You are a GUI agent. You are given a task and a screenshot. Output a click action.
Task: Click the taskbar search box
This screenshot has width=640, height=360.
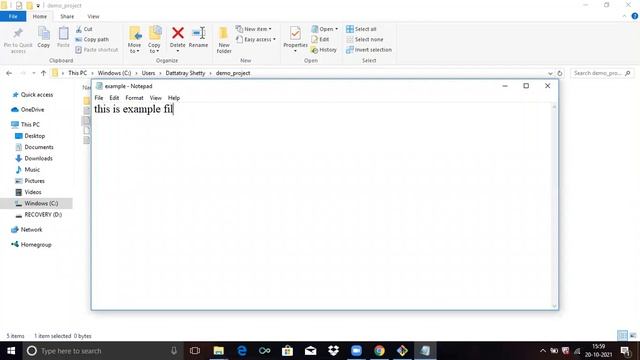102,351
